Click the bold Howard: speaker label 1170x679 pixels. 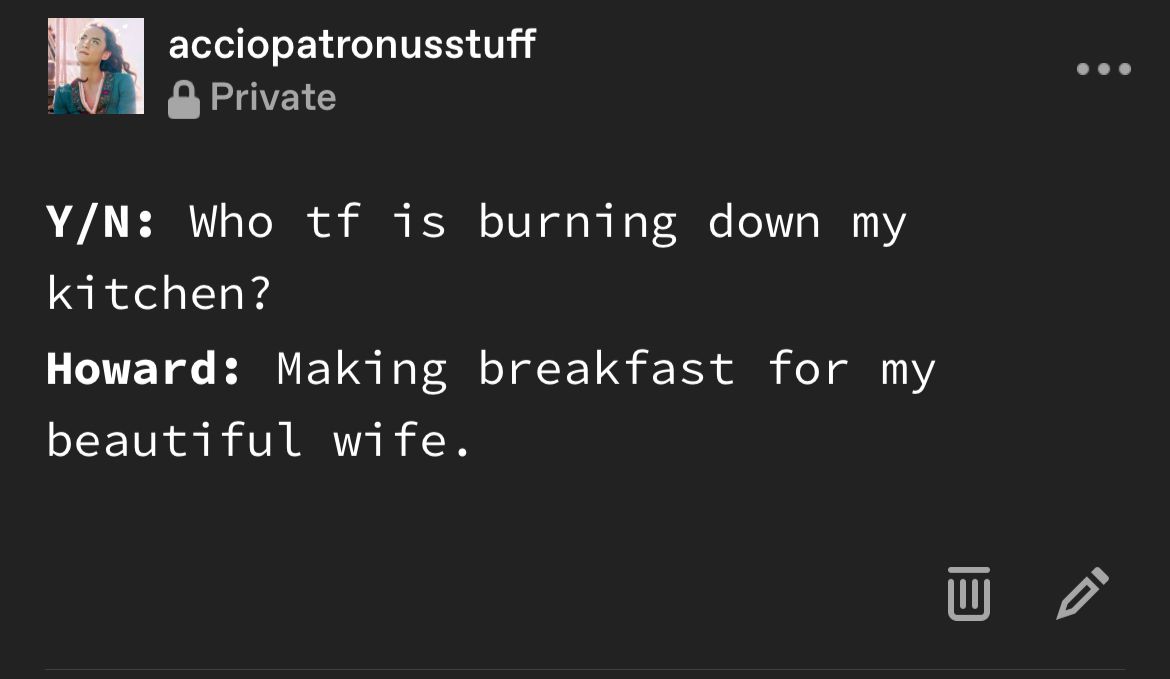144,369
